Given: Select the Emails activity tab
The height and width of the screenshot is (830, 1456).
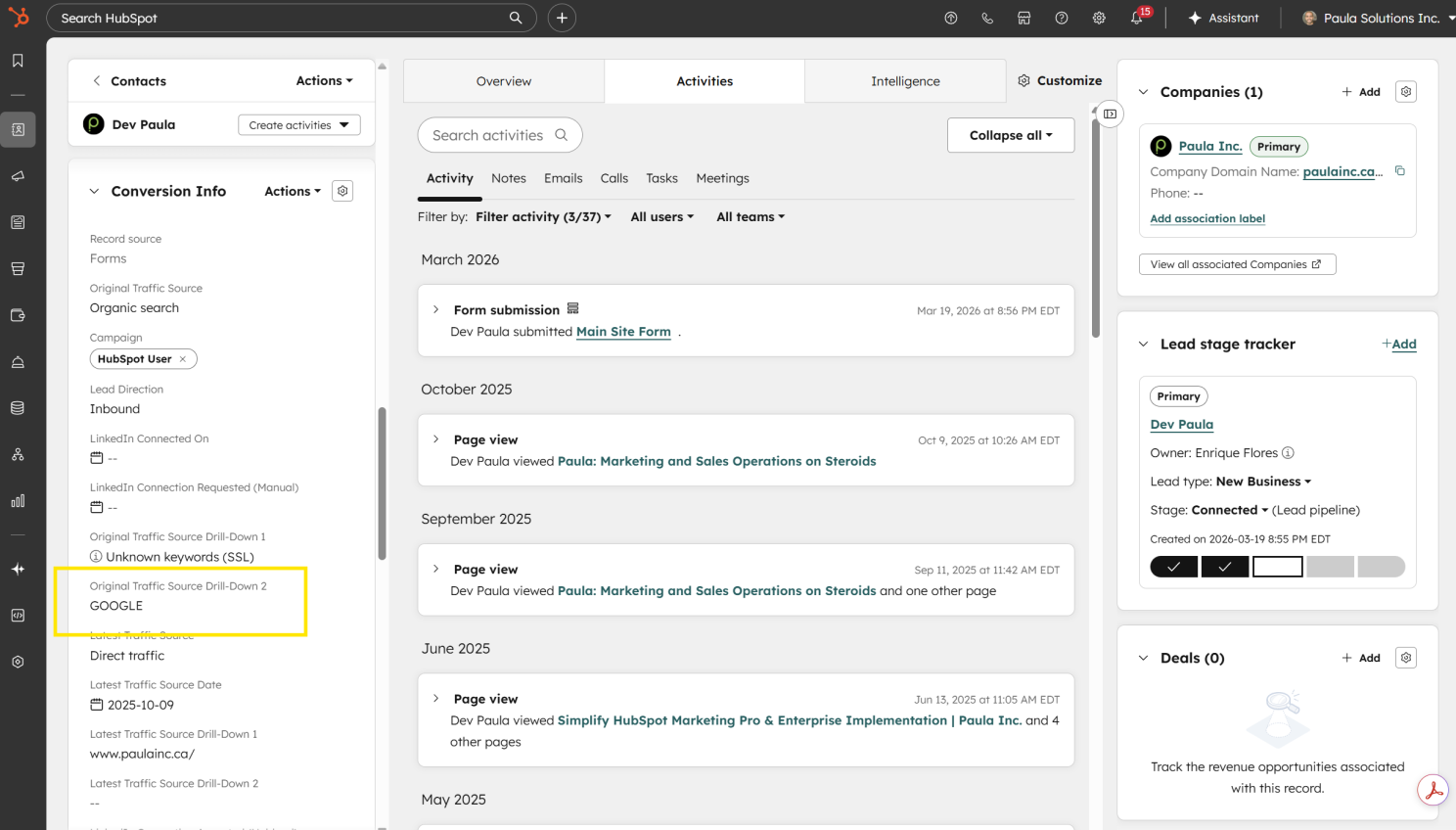Looking at the screenshot, I should (564, 178).
